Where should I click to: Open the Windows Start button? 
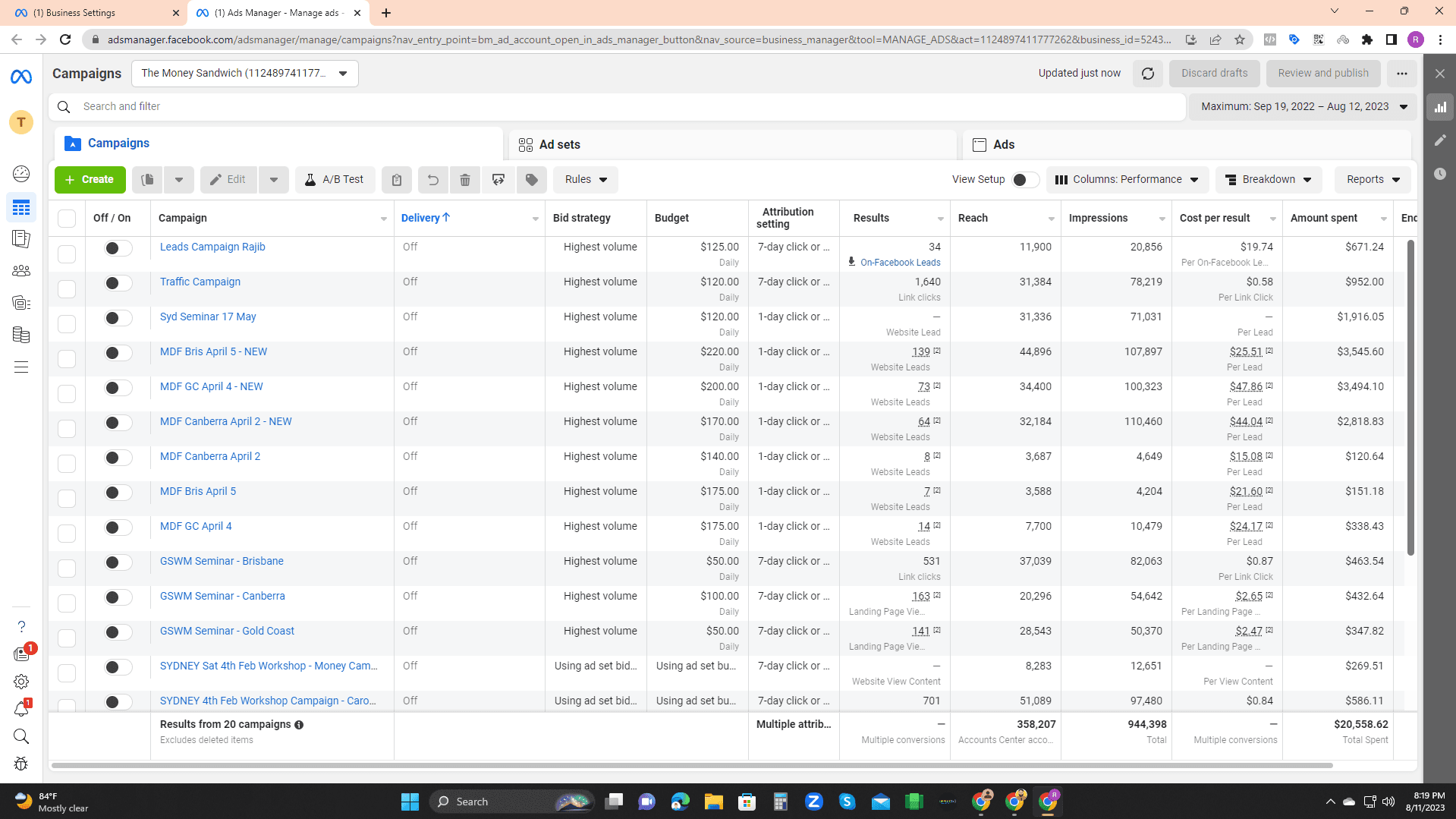[410, 802]
